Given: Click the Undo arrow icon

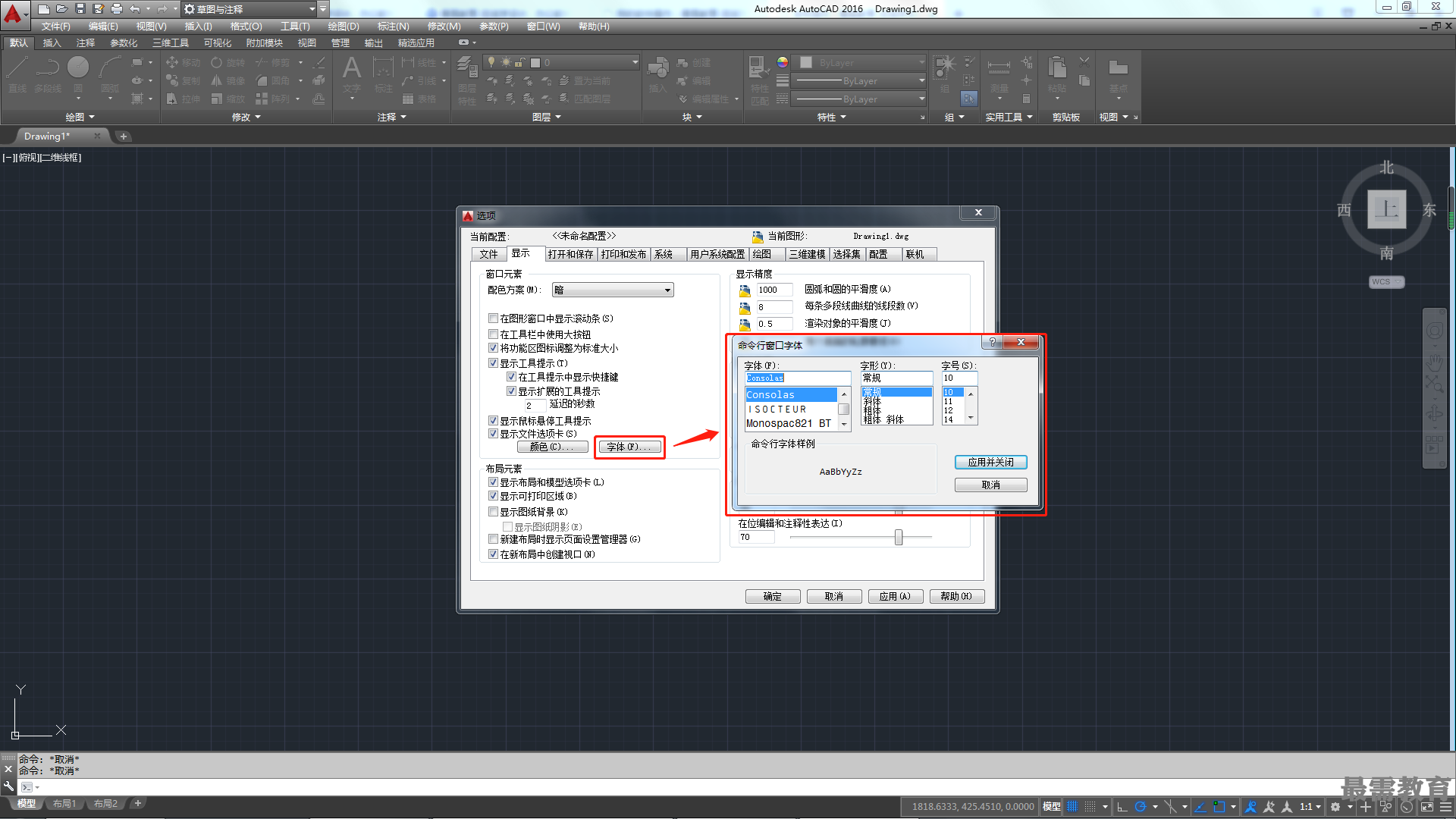Looking at the screenshot, I should click(x=135, y=9).
